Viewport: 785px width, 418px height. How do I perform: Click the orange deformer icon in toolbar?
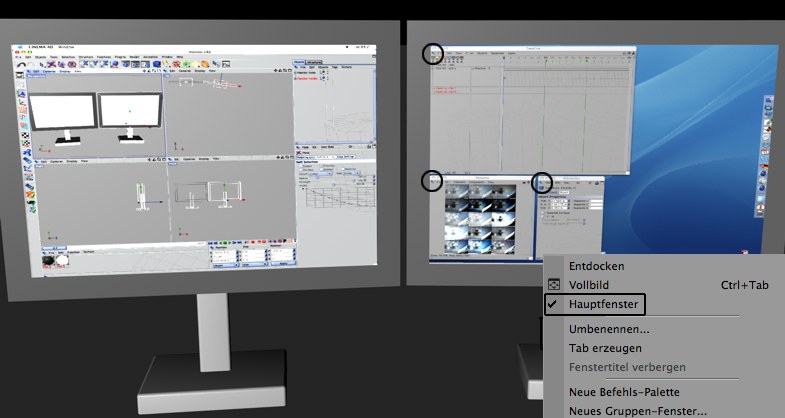[205, 64]
